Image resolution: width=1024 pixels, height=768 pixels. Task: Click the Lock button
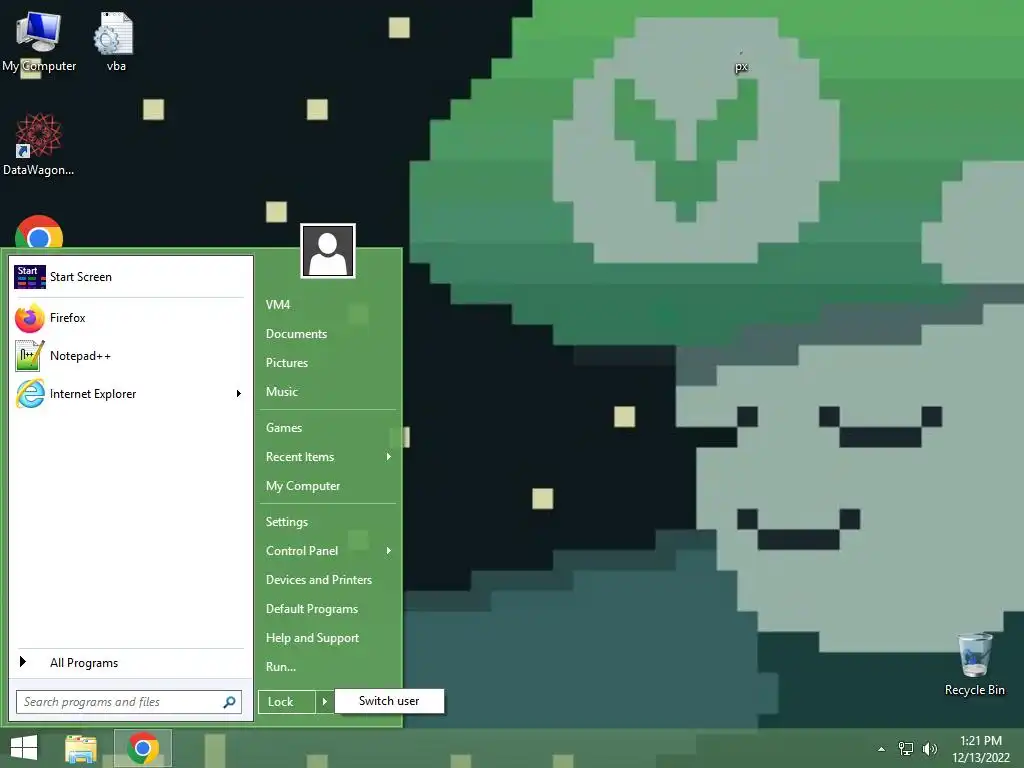click(287, 702)
